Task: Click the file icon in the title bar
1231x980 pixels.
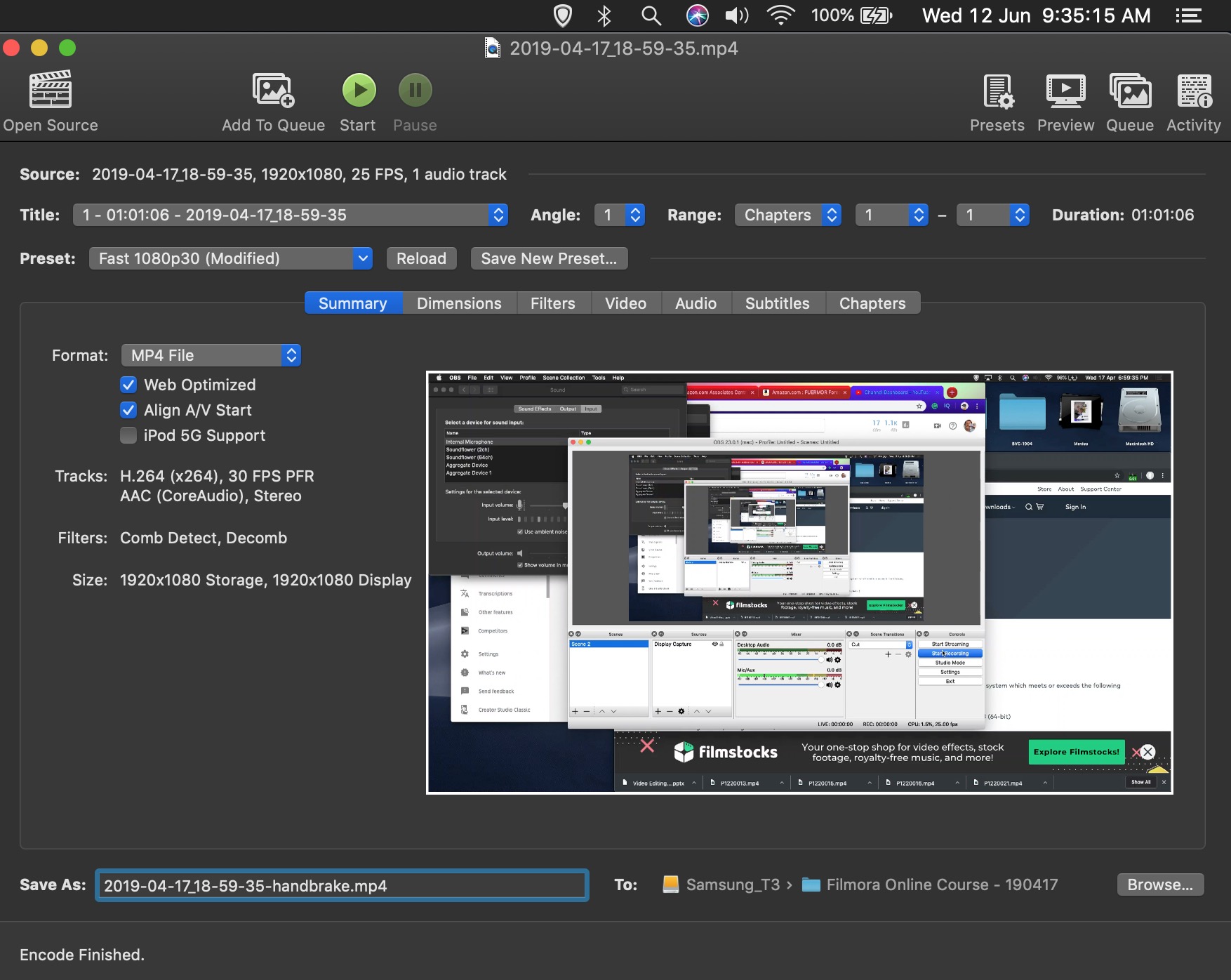Action: click(493, 48)
